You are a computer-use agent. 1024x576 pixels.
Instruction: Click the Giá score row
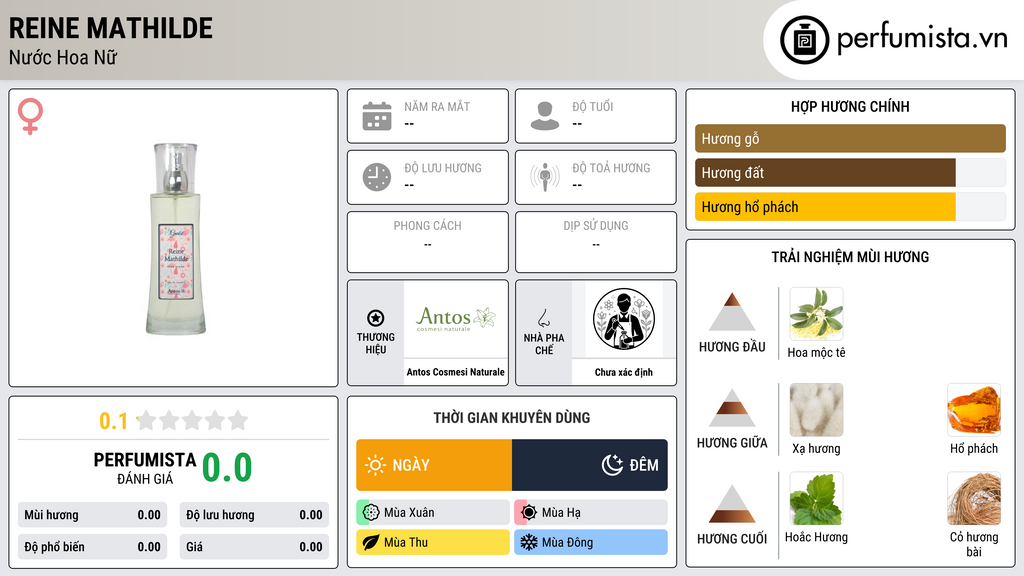pos(254,547)
